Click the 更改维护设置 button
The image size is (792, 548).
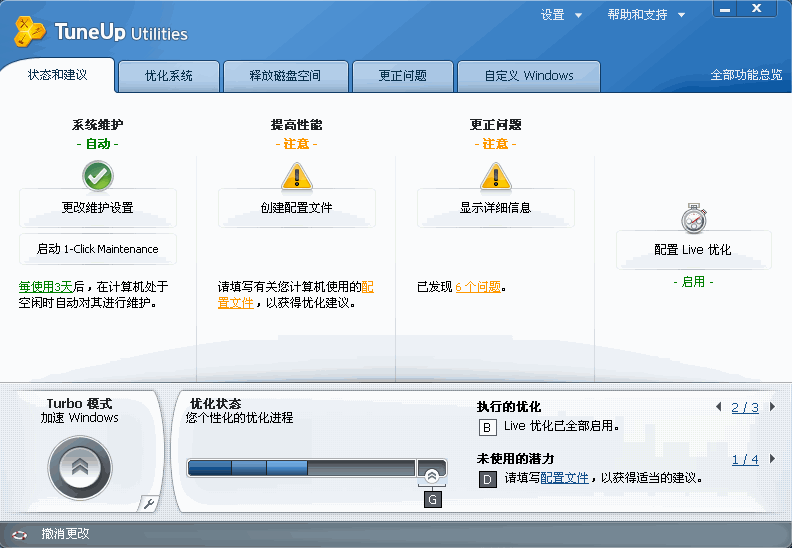97,208
